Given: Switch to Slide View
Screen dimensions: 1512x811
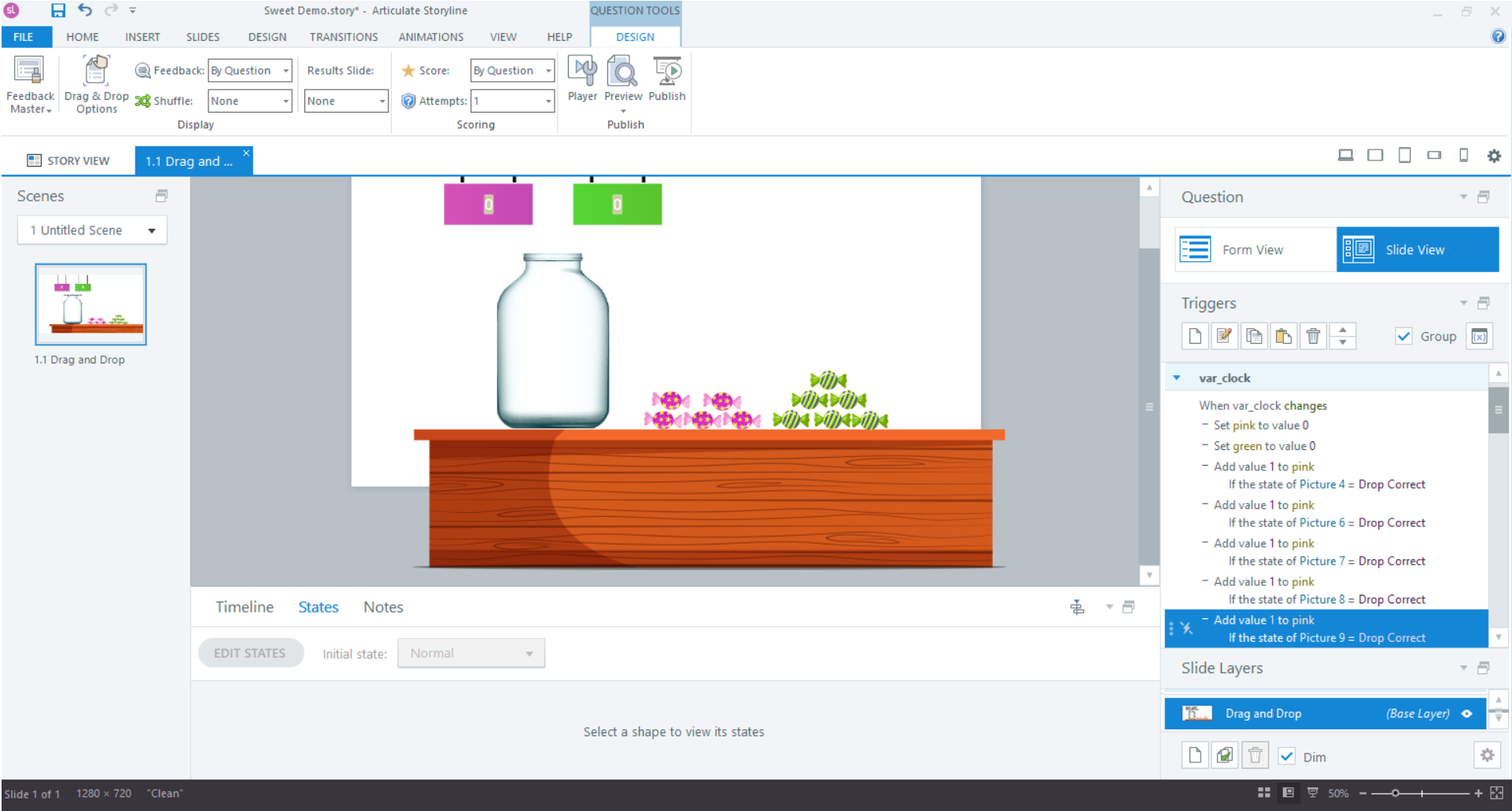Looking at the screenshot, I should tap(1418, 249).
